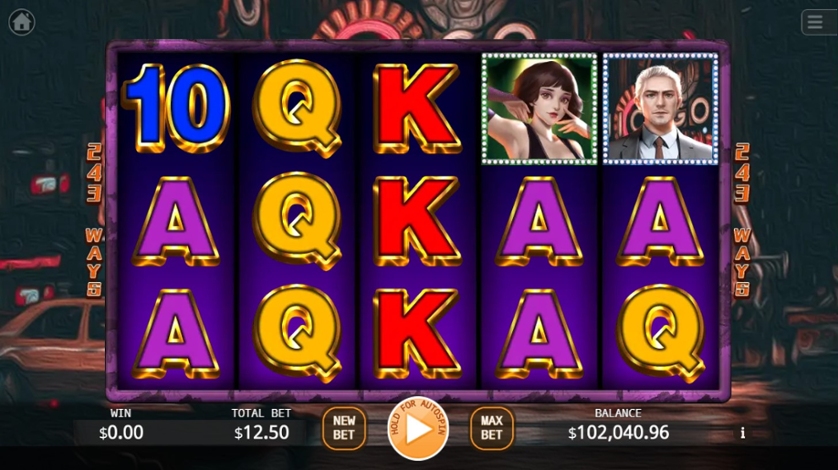Image resolution: width=838 pixels, height=470 pixels.
Task: Start a spin with the orange play button
Action: [x=418, y=428]
